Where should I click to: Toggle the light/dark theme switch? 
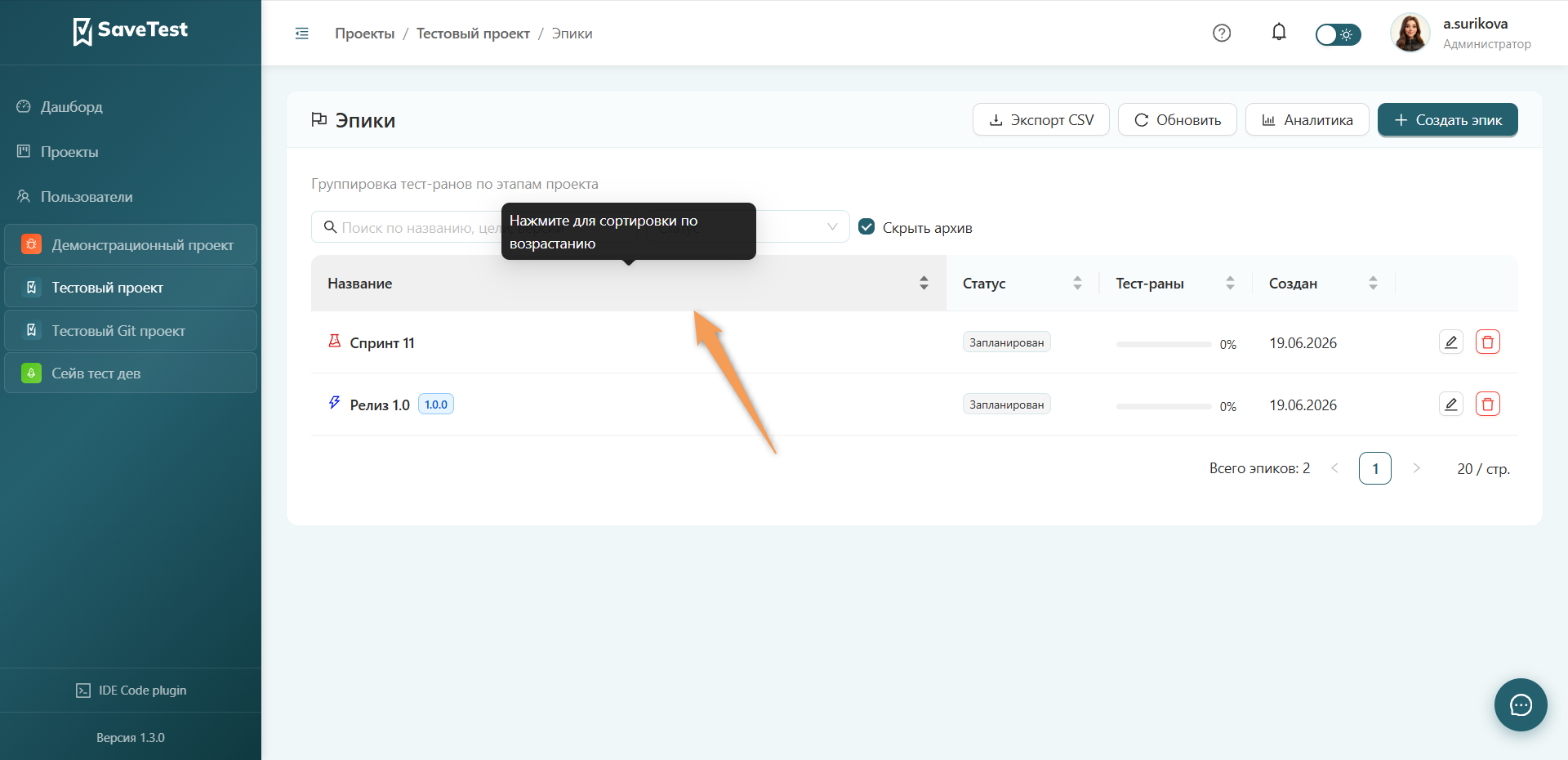pos(1338,34)
